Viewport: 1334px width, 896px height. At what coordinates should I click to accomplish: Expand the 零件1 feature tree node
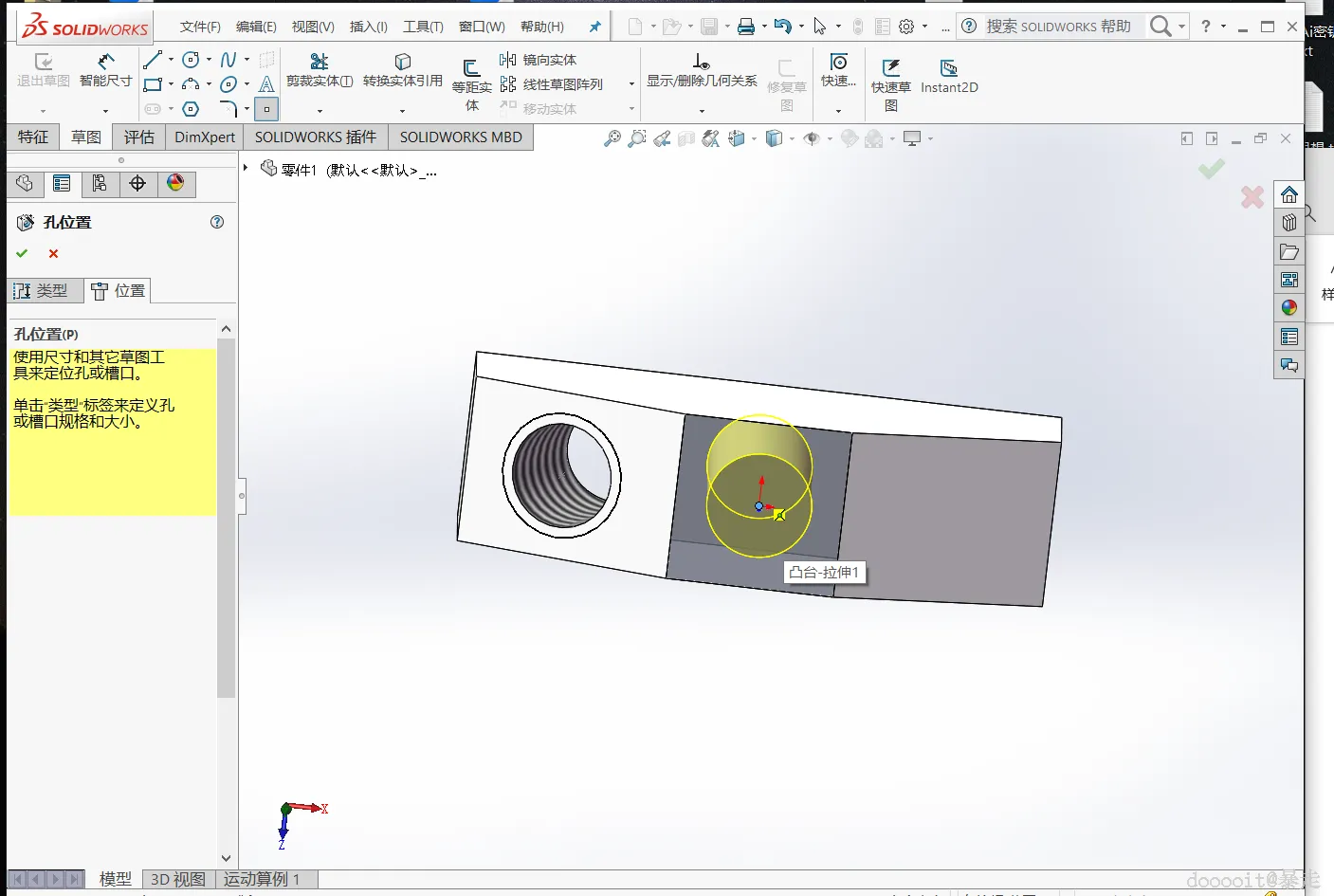(x=246, y=168)
